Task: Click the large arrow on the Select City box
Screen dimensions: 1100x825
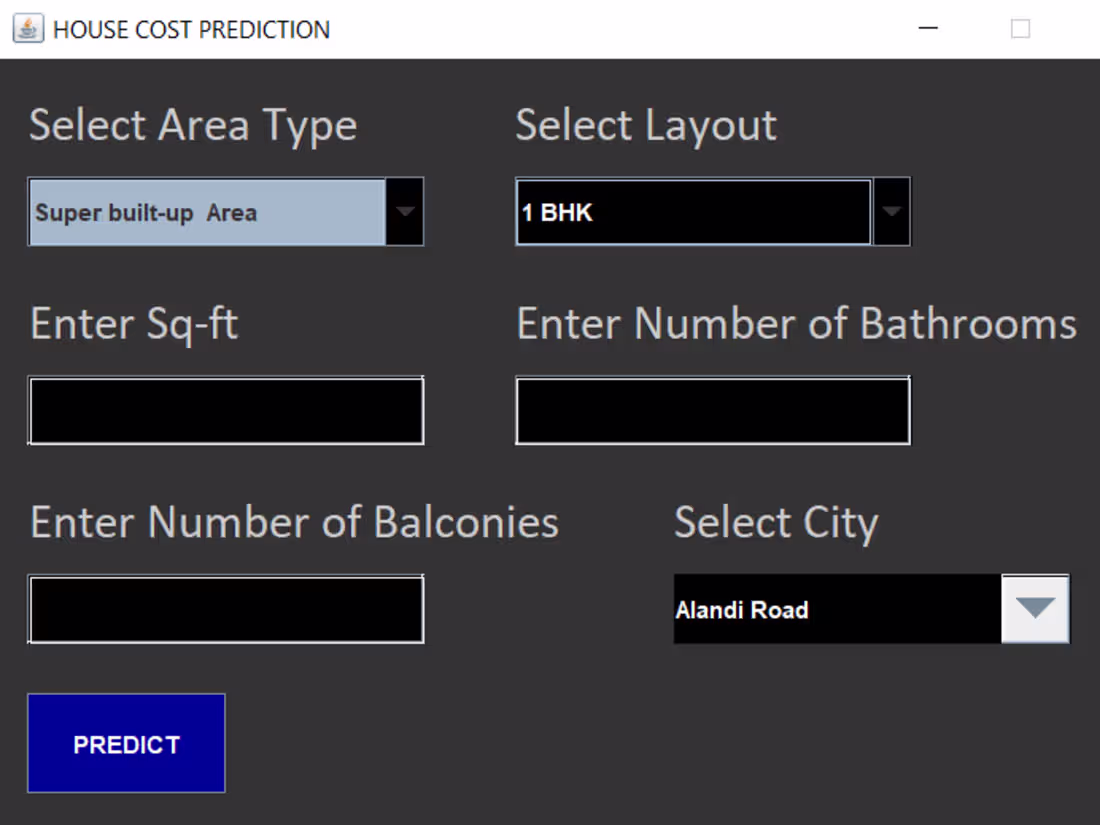Action: (x=1034, y=608)
